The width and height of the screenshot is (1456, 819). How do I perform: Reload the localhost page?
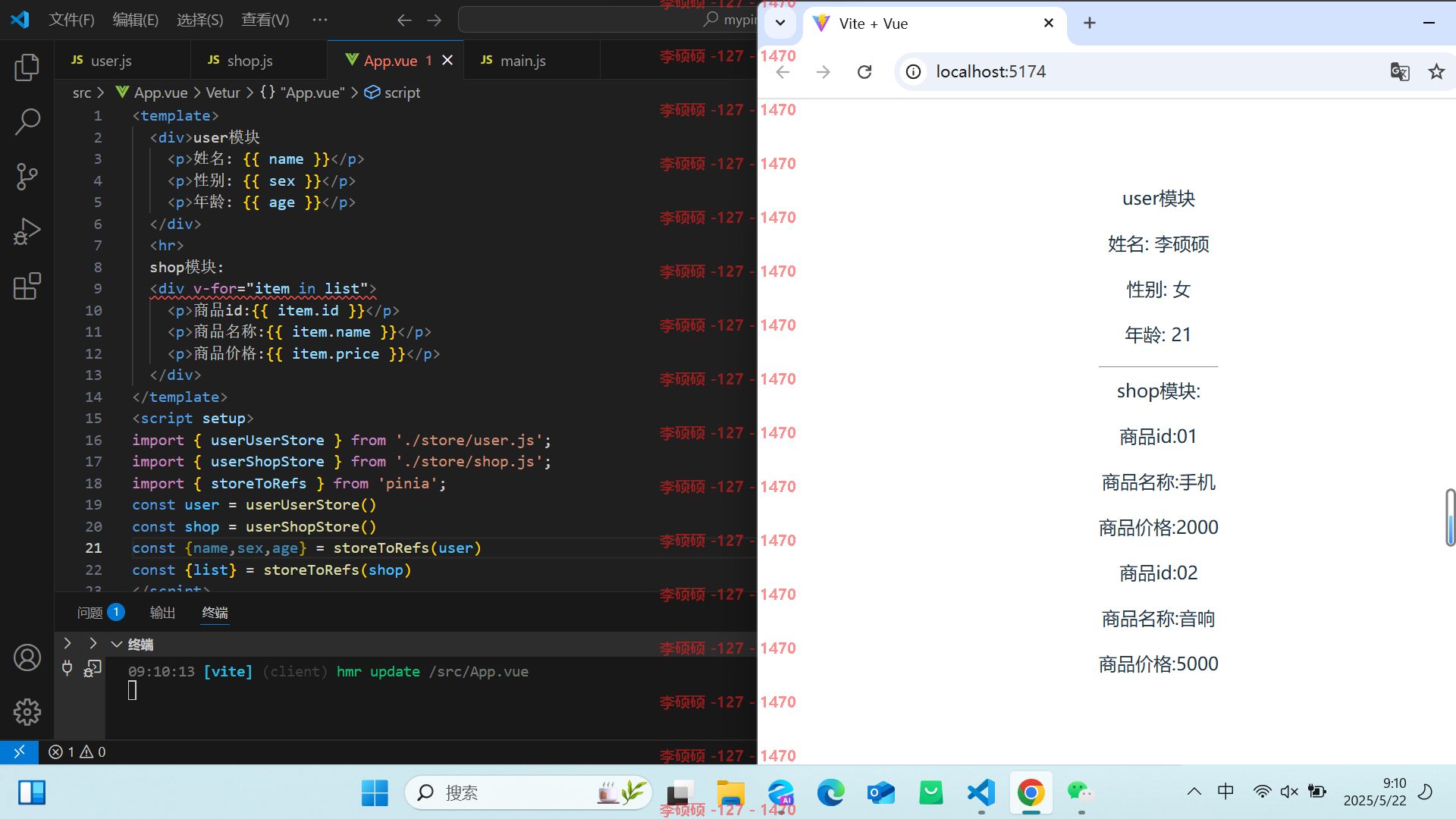(x=864, y=71)
